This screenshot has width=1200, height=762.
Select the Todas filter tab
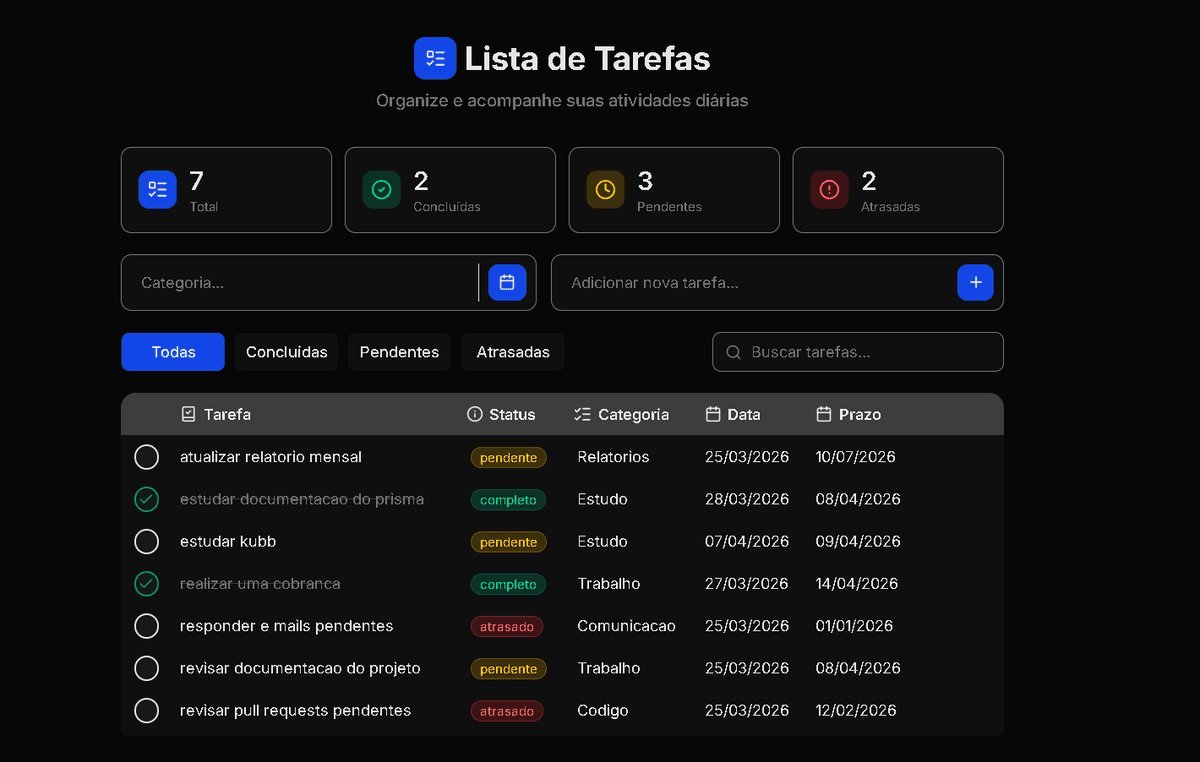[x=173, y=352]
